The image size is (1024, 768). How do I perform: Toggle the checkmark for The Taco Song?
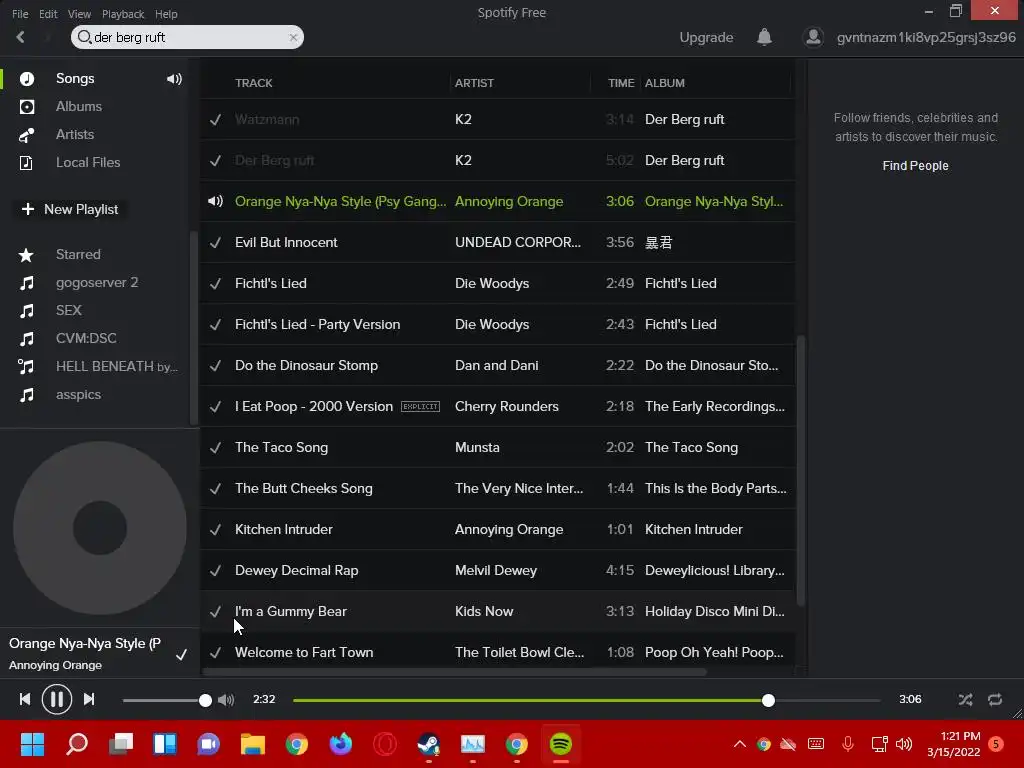point(215,448)
